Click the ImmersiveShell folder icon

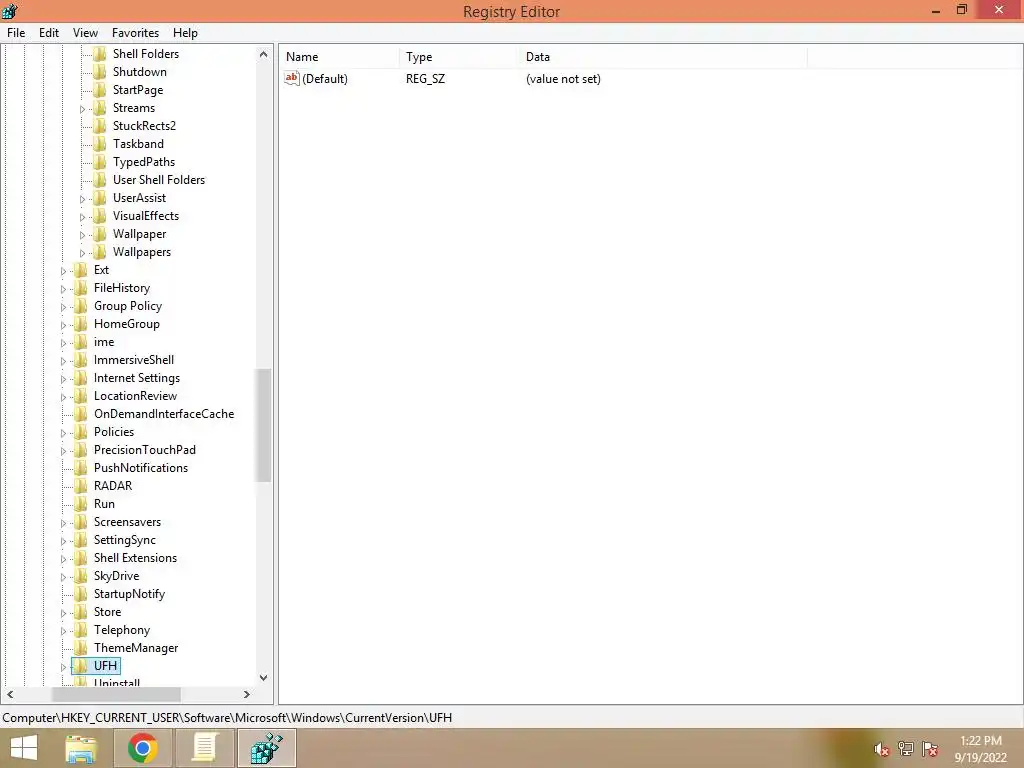click(x=80, y=360)
